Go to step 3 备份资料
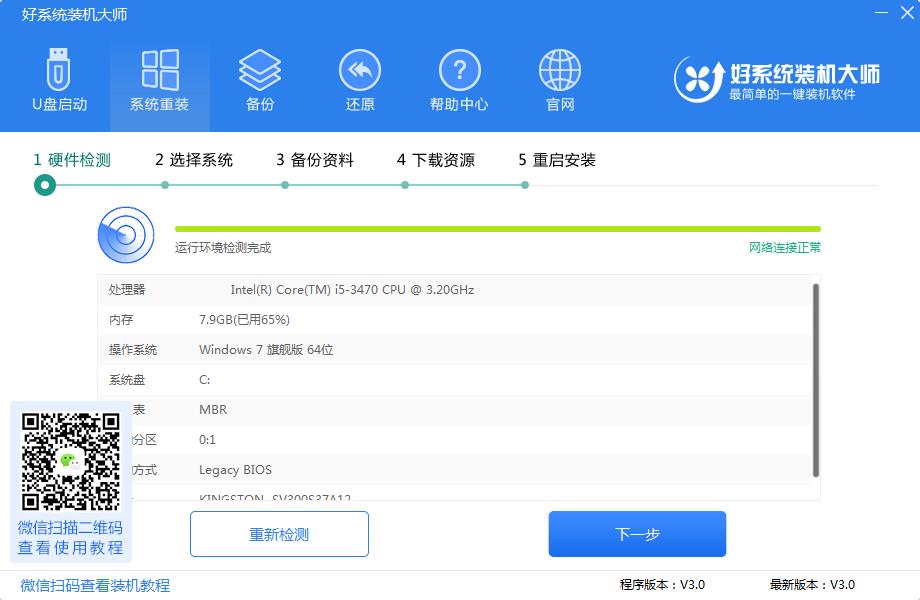 pyautogui.click(x=315, y=160)
